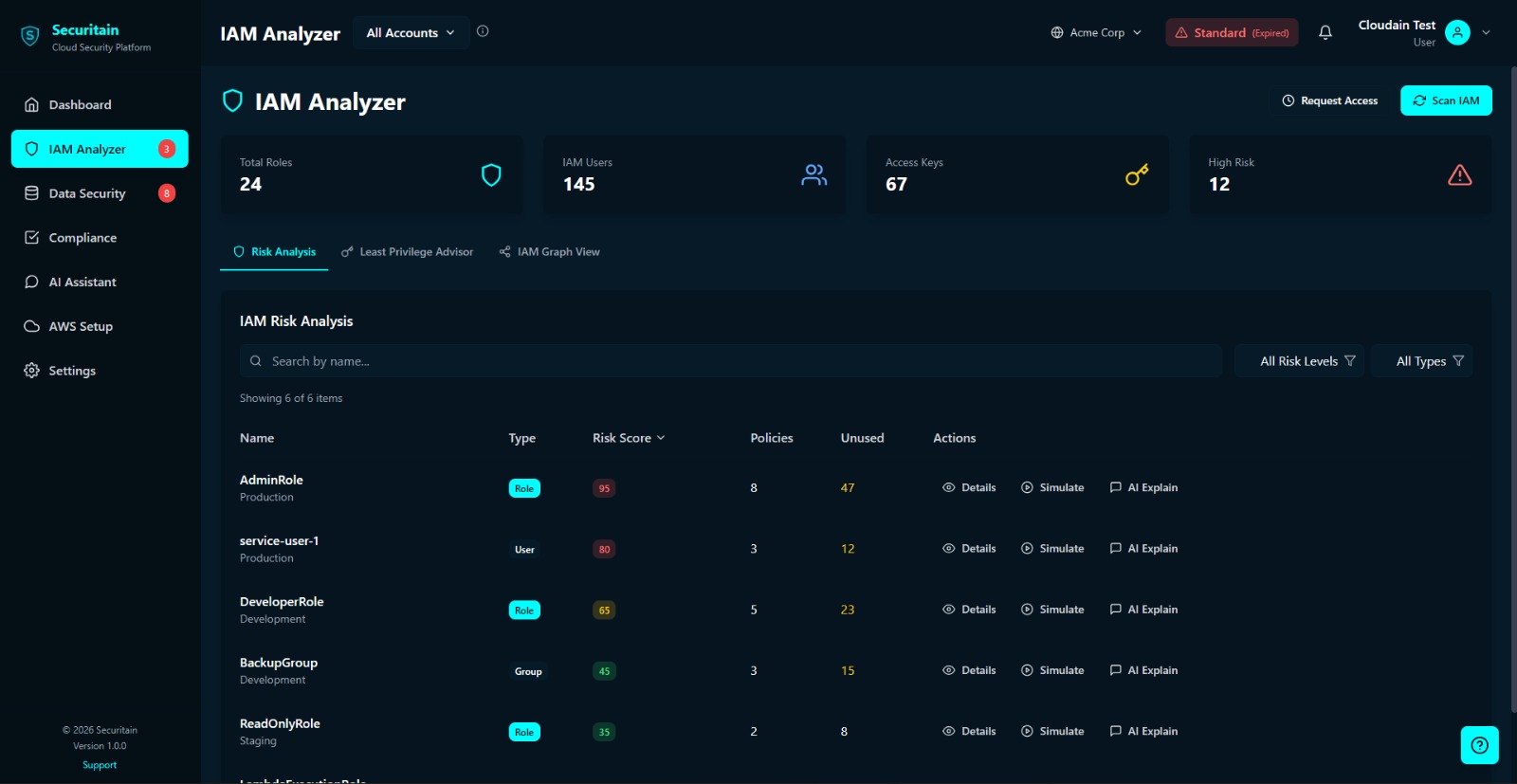Expand the user profile chevron

click(1486, 32)
